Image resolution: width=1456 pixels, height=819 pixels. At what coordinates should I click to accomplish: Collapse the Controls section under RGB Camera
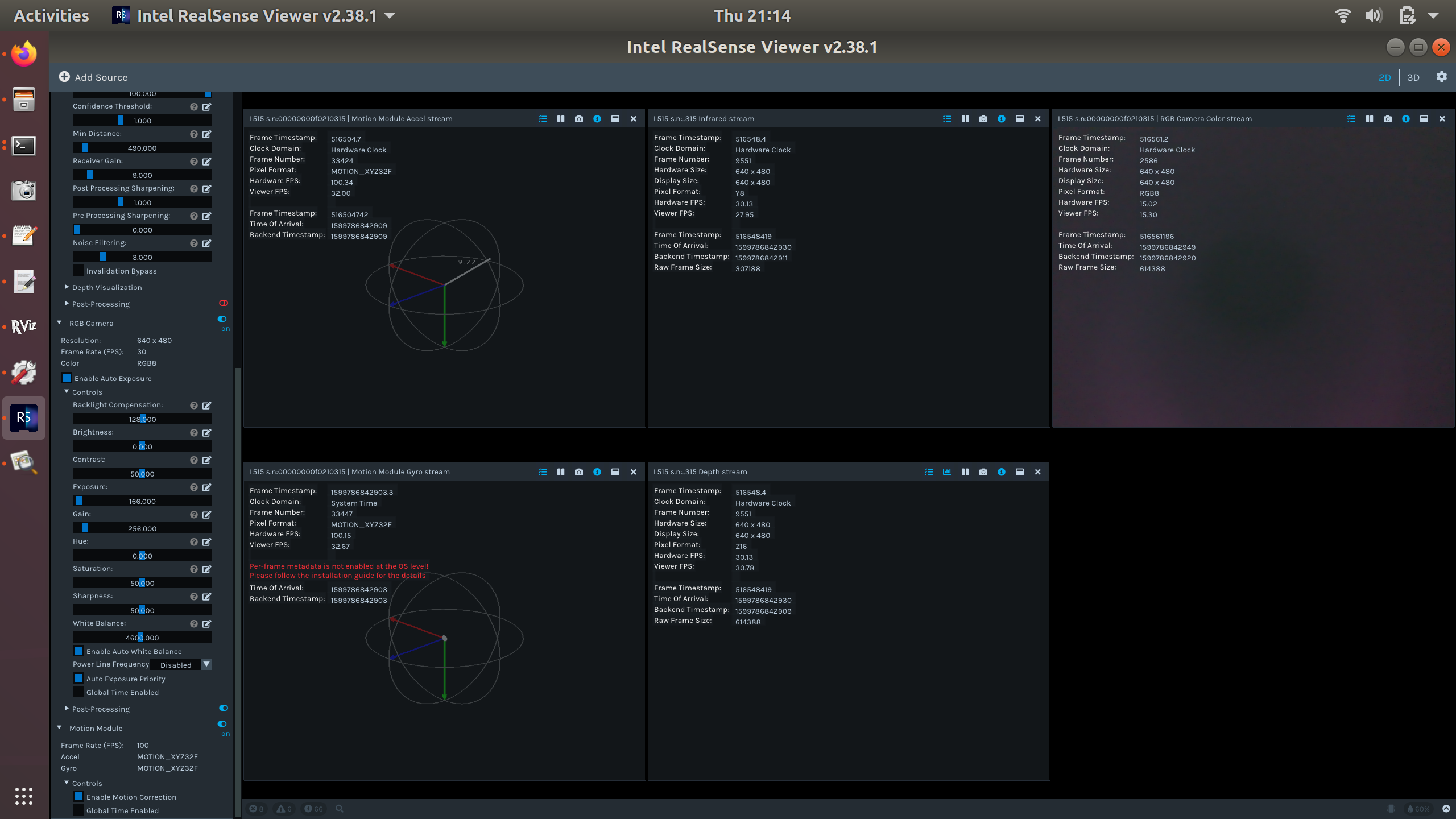click(x=67, y=392)
